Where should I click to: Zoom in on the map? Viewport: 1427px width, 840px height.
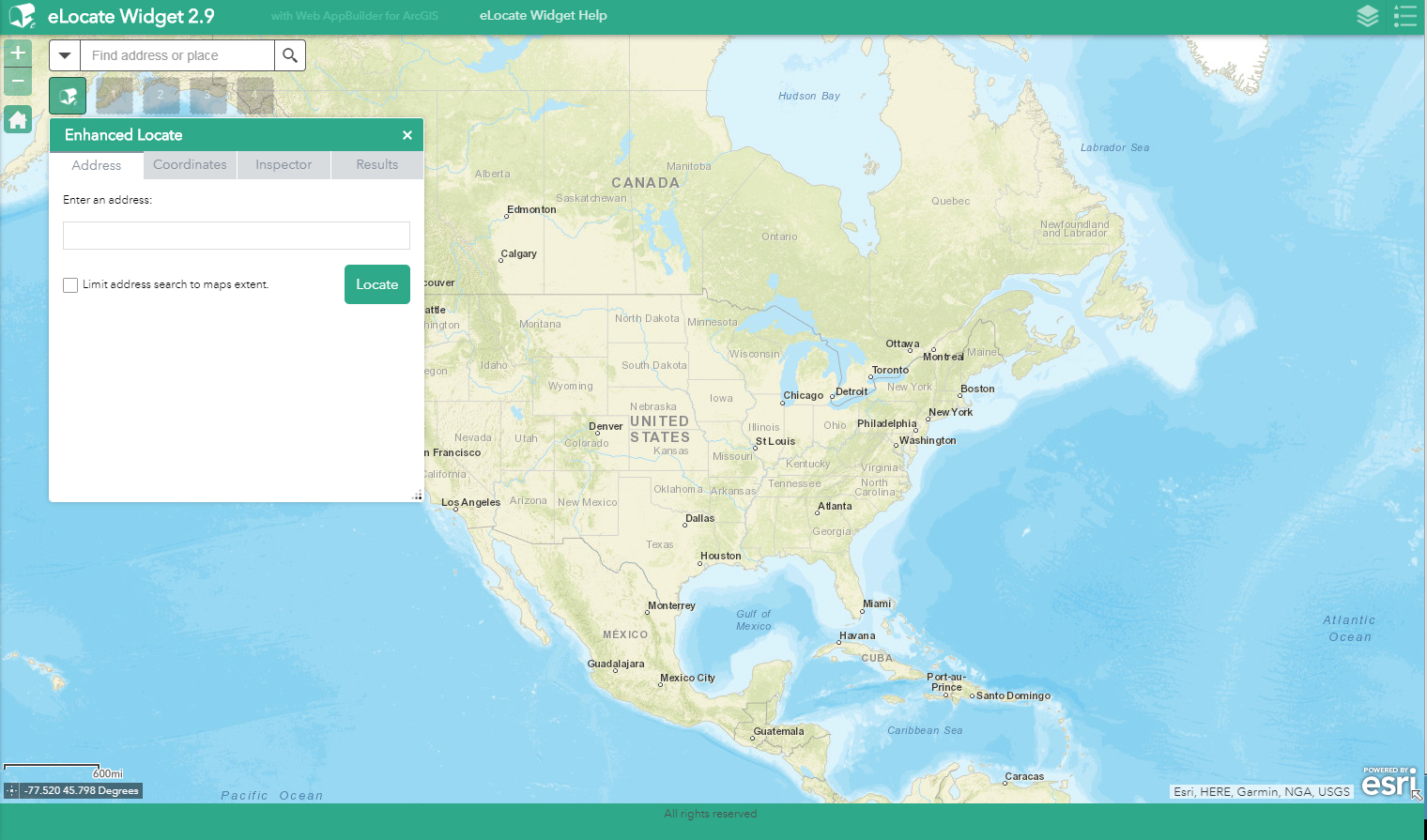click(x=18, y=53)
